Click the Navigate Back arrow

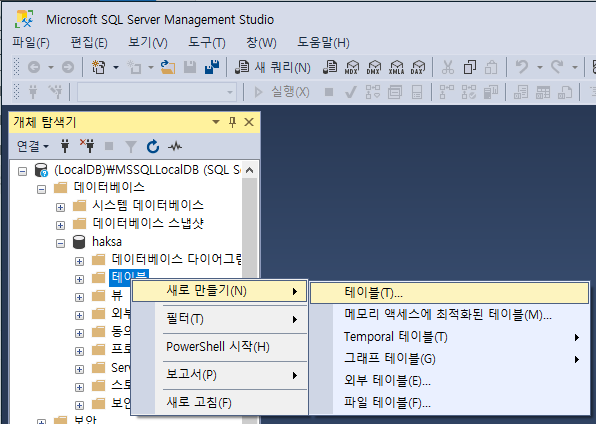click(34, 67)
